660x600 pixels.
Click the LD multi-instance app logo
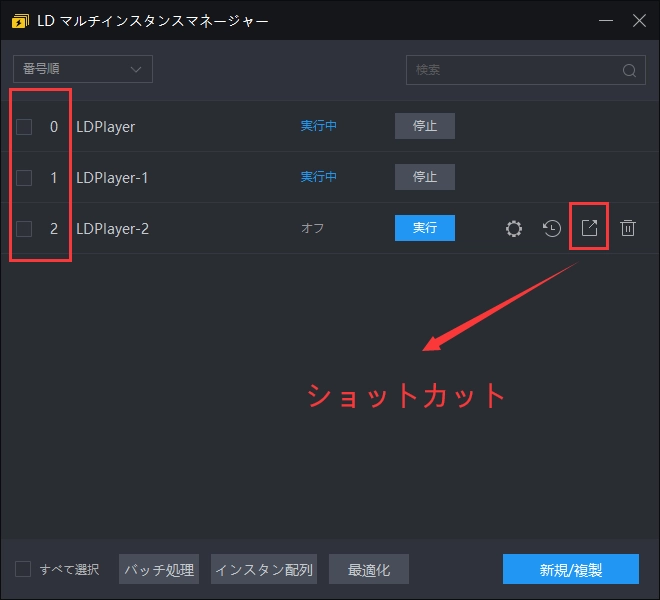click(x=20, y=21)
